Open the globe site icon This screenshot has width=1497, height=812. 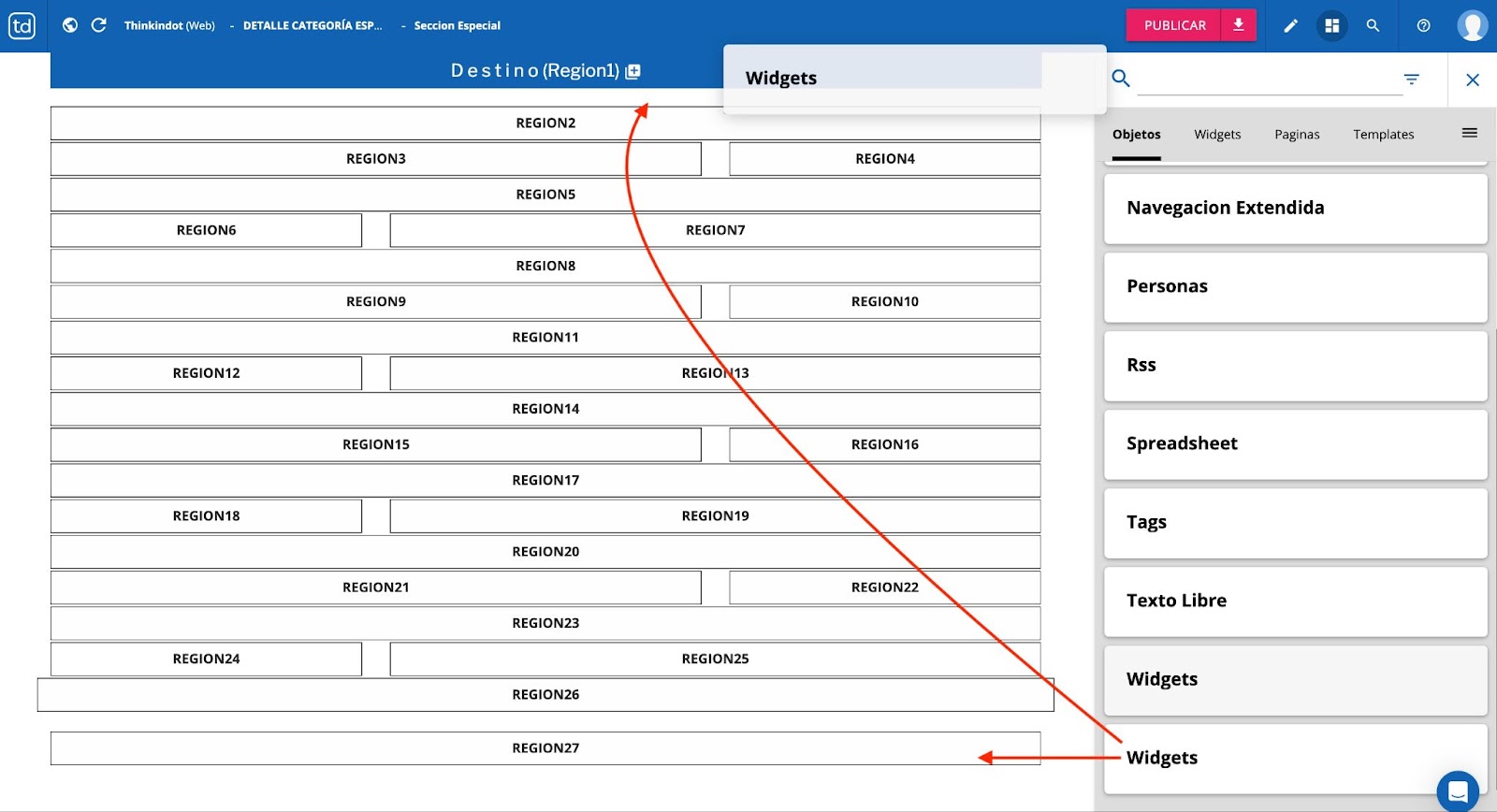[70, 25]
